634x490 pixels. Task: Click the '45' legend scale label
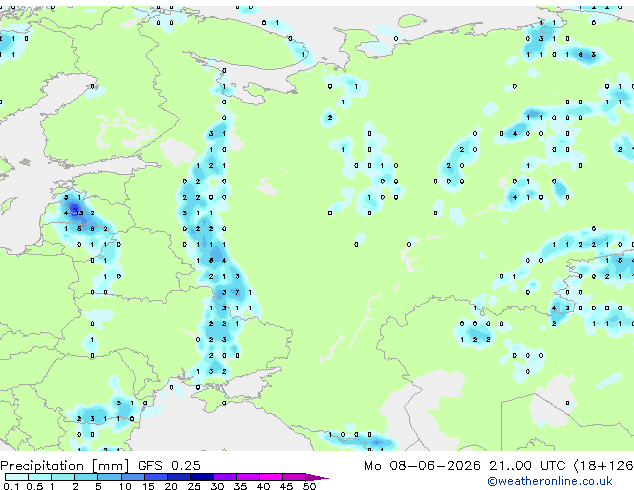point(286,486)
